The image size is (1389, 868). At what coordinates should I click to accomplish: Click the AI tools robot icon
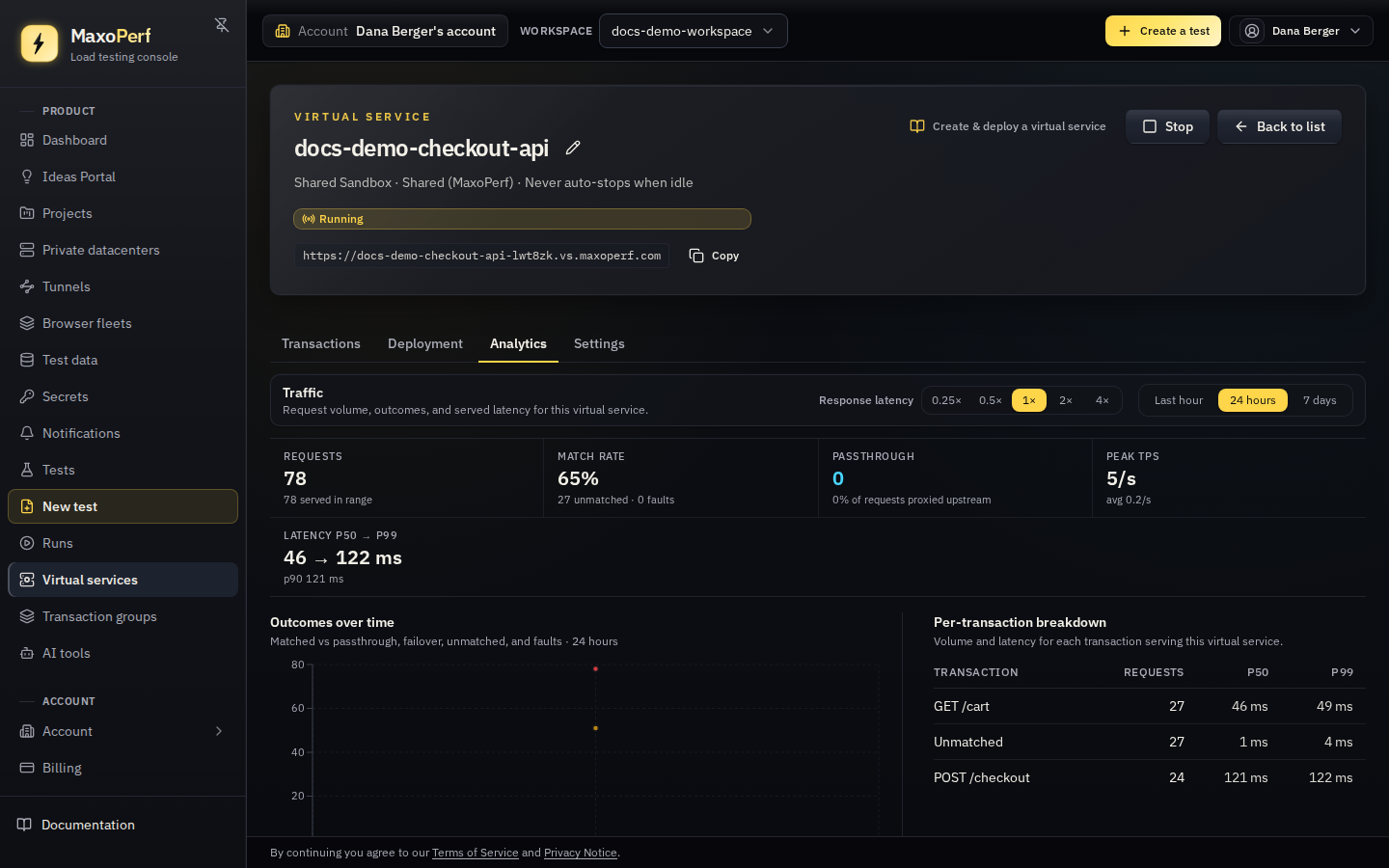click(x=27, y=653)
